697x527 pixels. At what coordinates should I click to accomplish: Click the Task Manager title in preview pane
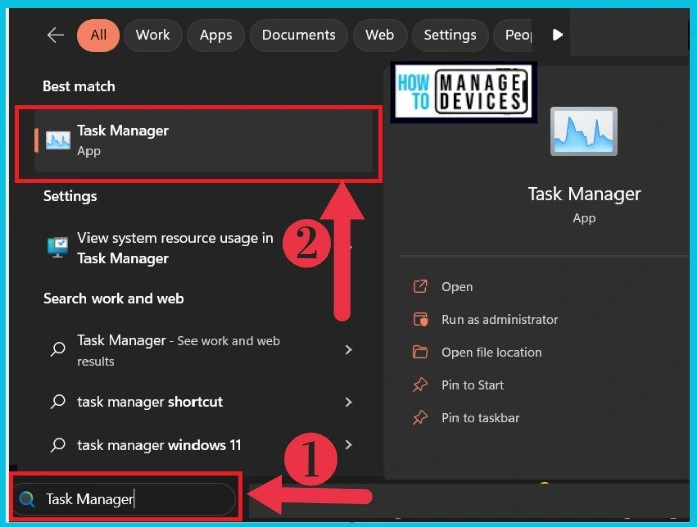(584, 194)
